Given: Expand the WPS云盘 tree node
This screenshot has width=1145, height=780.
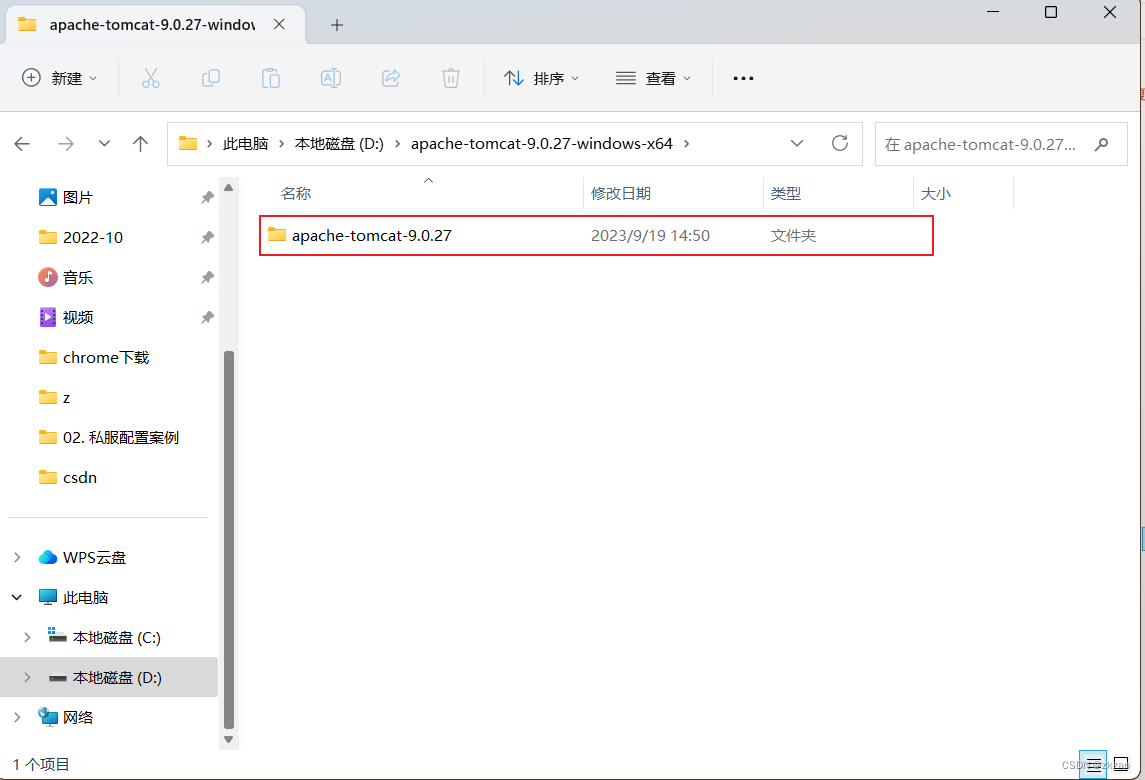Looking at the screenshot, I should click(x=17, y=557).
